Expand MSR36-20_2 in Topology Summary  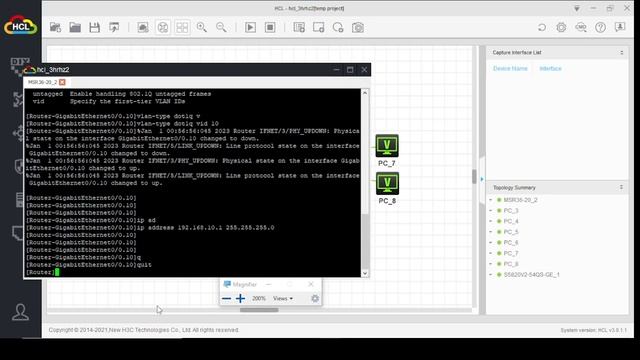point(491,200)
